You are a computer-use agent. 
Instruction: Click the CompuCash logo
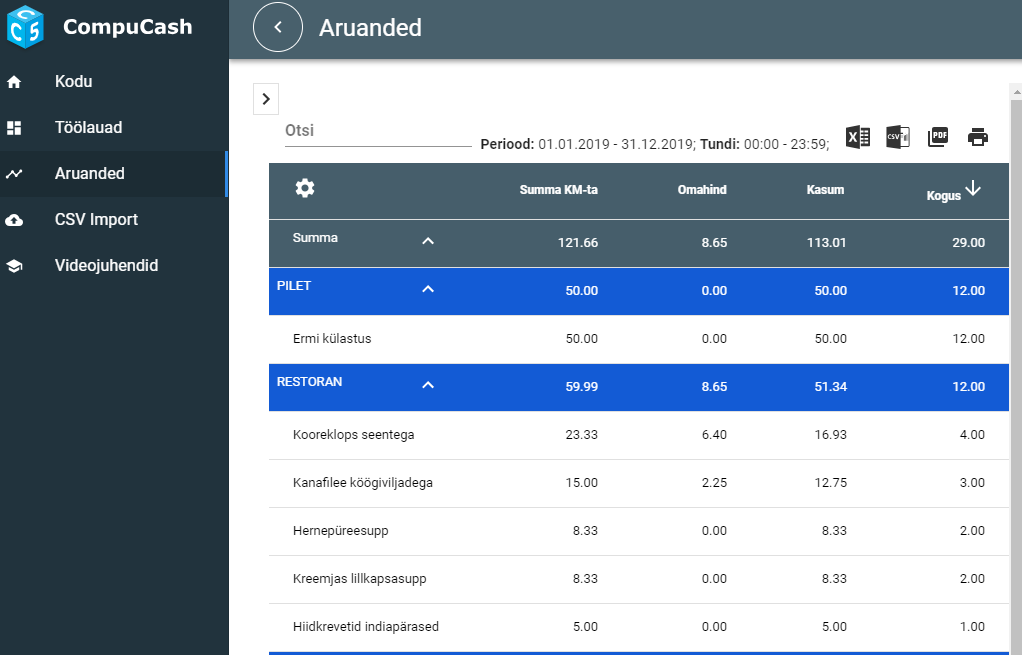25,27
